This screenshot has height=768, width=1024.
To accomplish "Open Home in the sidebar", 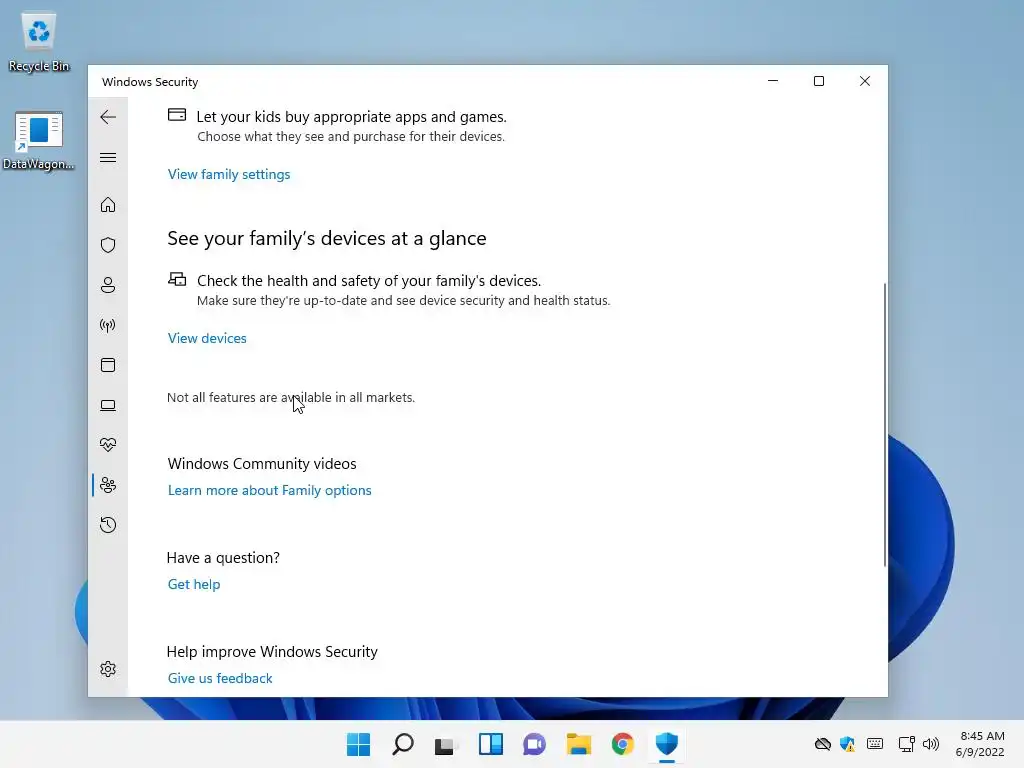I will click(108, 205).
